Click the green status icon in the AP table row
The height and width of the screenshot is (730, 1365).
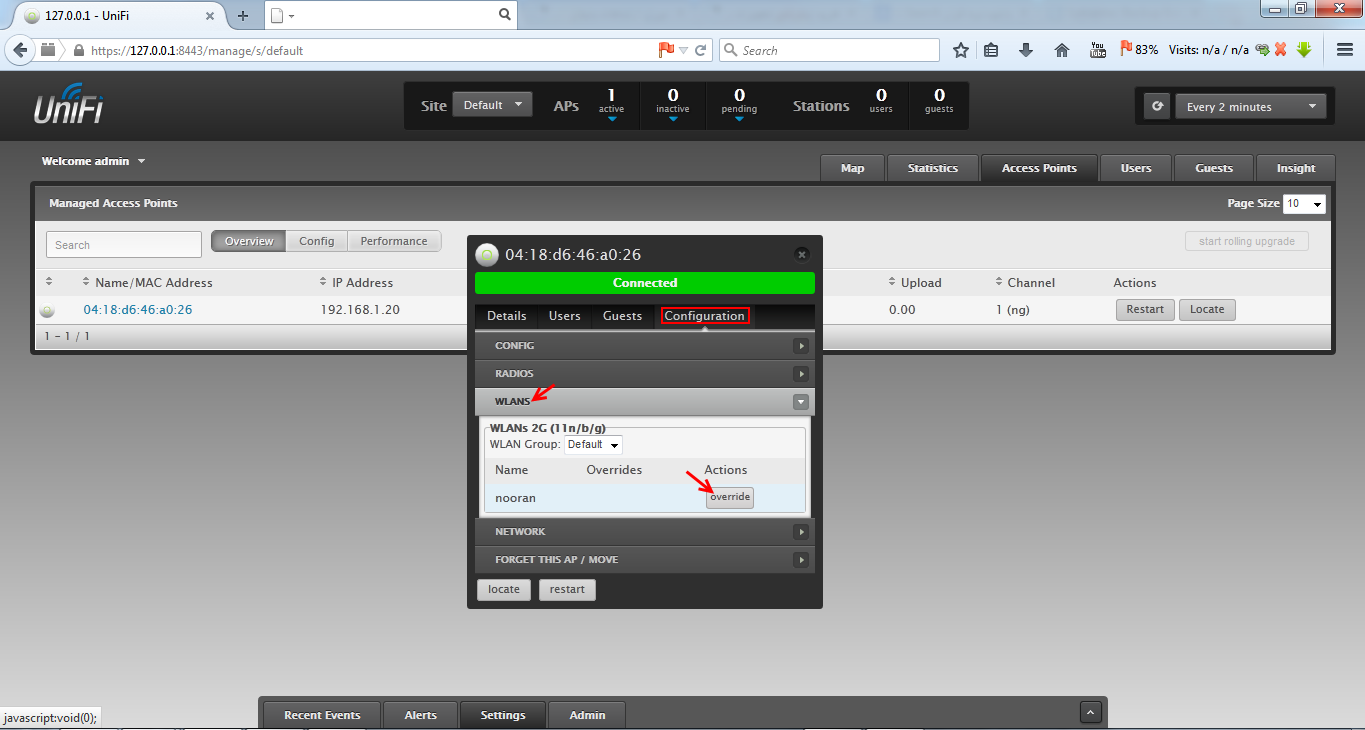pyautogui.click(x=47, y=311)
